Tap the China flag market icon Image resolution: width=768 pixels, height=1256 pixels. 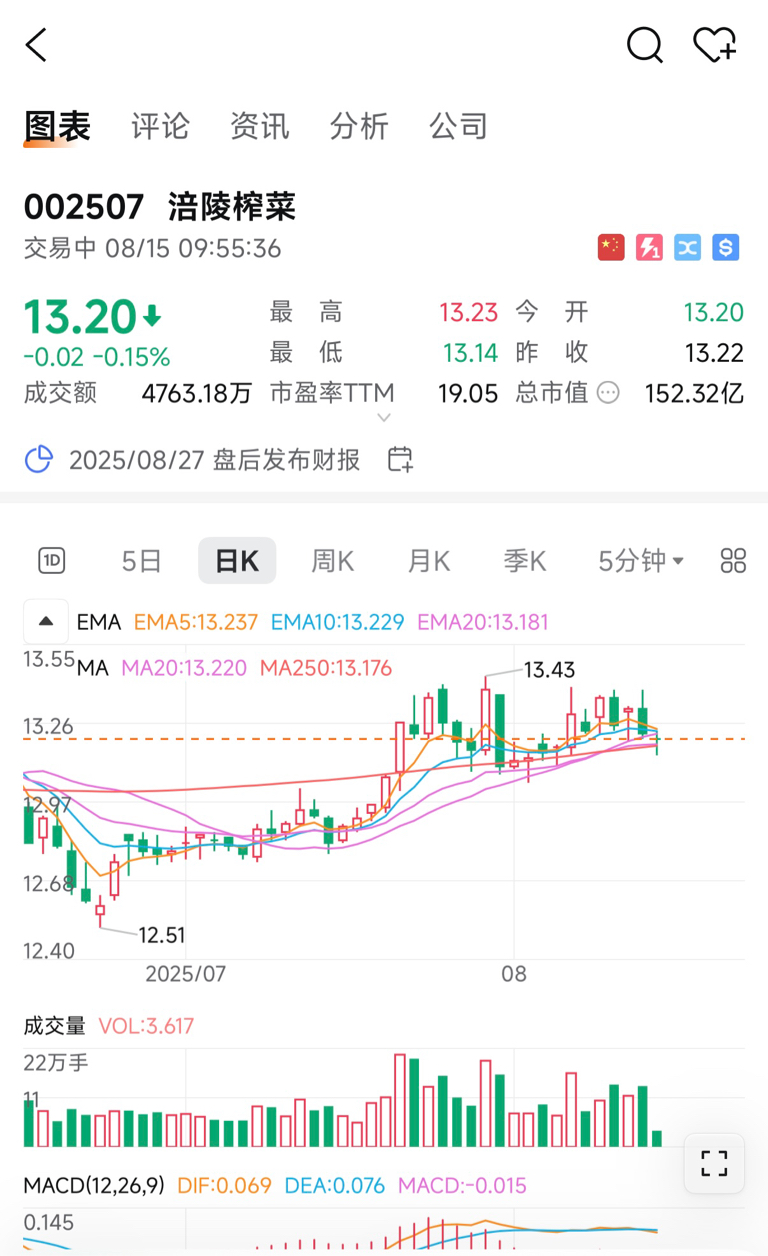pos(611,247)
